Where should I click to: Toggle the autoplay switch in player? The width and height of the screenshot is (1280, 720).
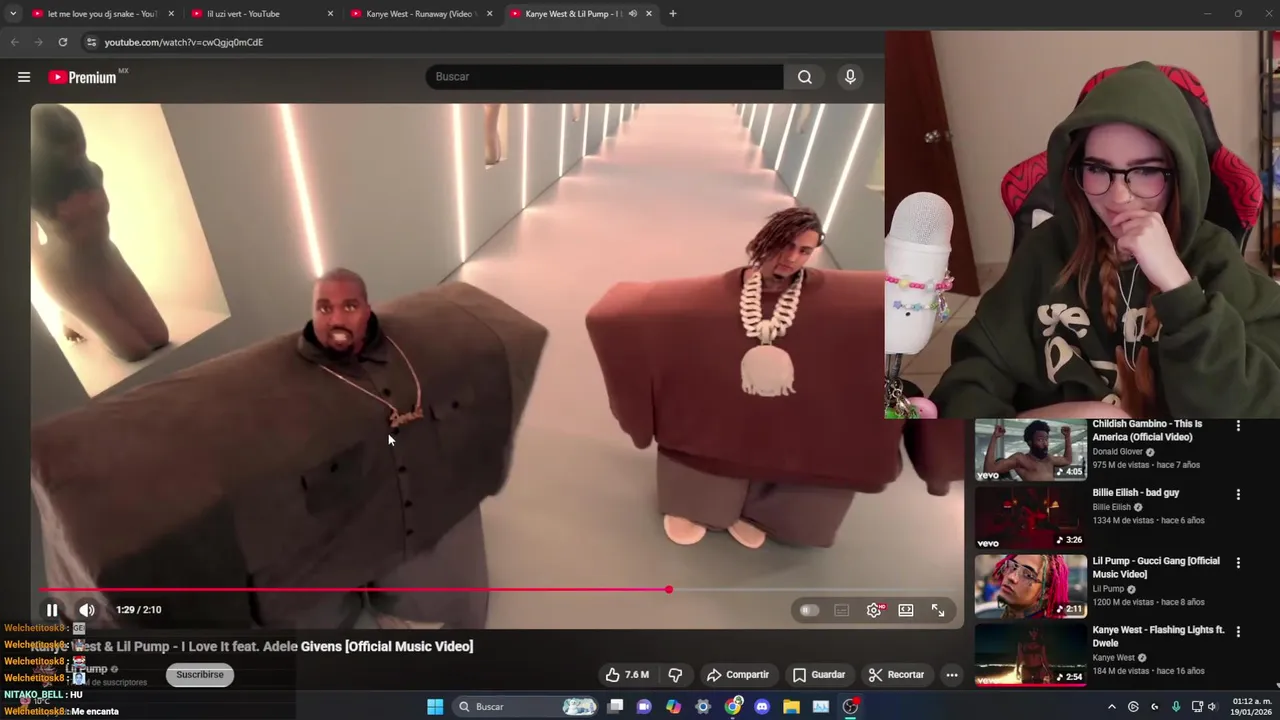click(x=809, y=610)
